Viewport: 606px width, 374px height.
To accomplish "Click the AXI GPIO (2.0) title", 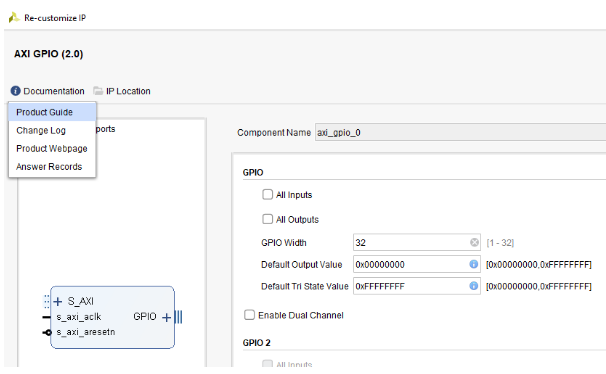I will tap(49, 54).
